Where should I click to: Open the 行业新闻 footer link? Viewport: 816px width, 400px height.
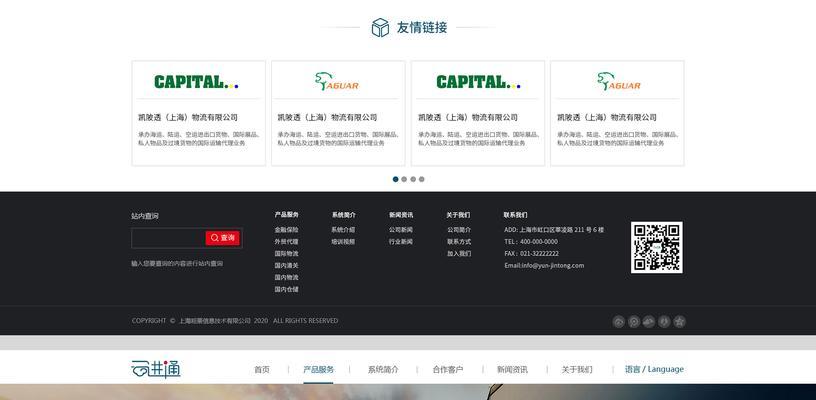click(401, 241)
